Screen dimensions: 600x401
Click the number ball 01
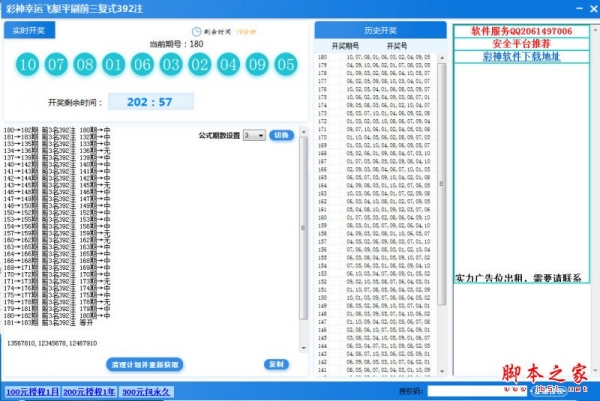[114, 64]
